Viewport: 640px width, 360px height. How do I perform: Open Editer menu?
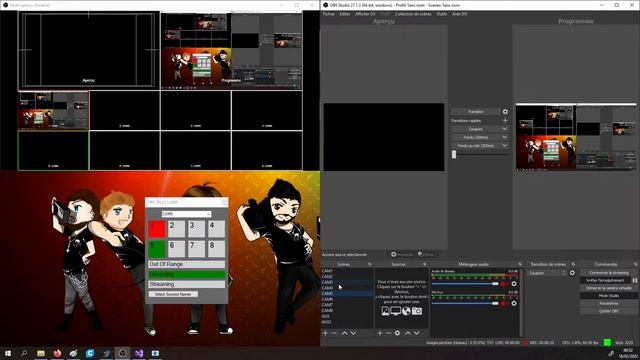(x=345, y=14)
